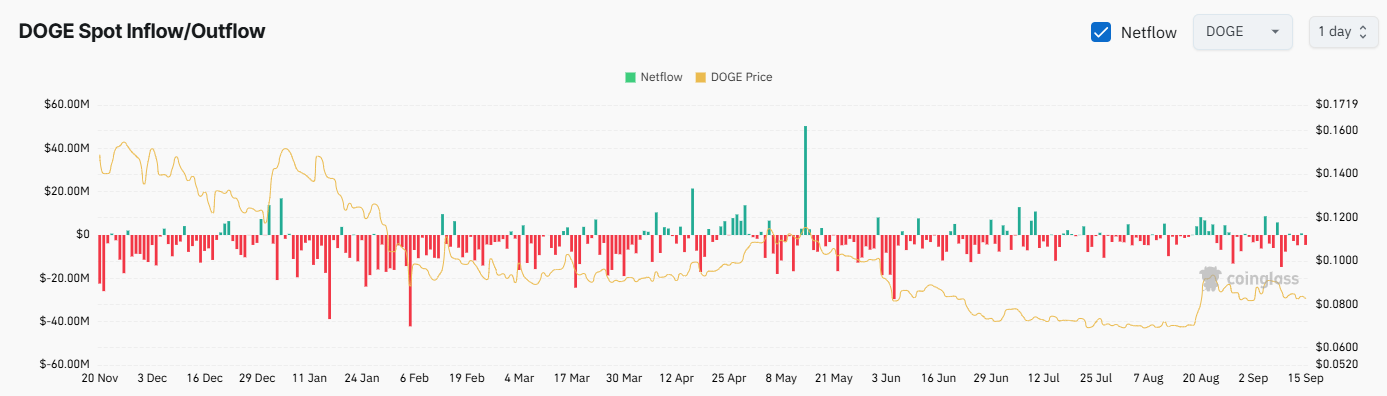This screenshot has height=396, width=1387.
Task: Click the 20 Nov date label
Action: tap(100, 379)
